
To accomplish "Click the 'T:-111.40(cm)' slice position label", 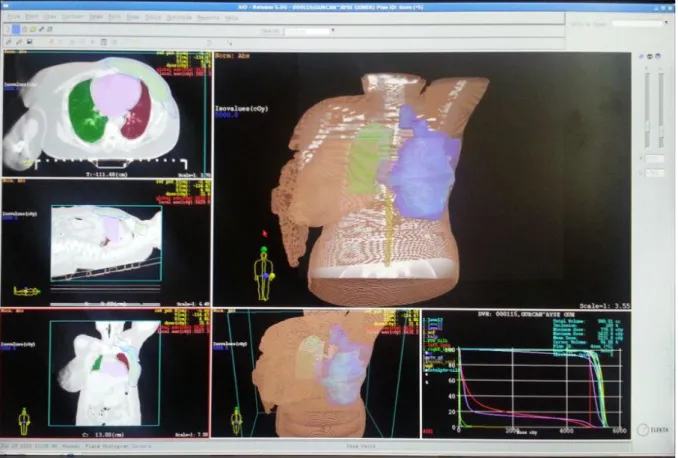I will 107,174.
